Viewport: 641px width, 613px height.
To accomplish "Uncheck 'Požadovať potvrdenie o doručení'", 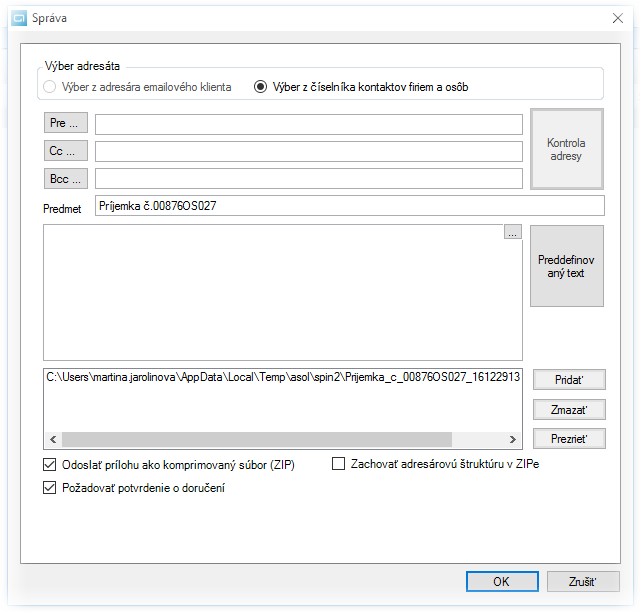I will coord(51,488).
